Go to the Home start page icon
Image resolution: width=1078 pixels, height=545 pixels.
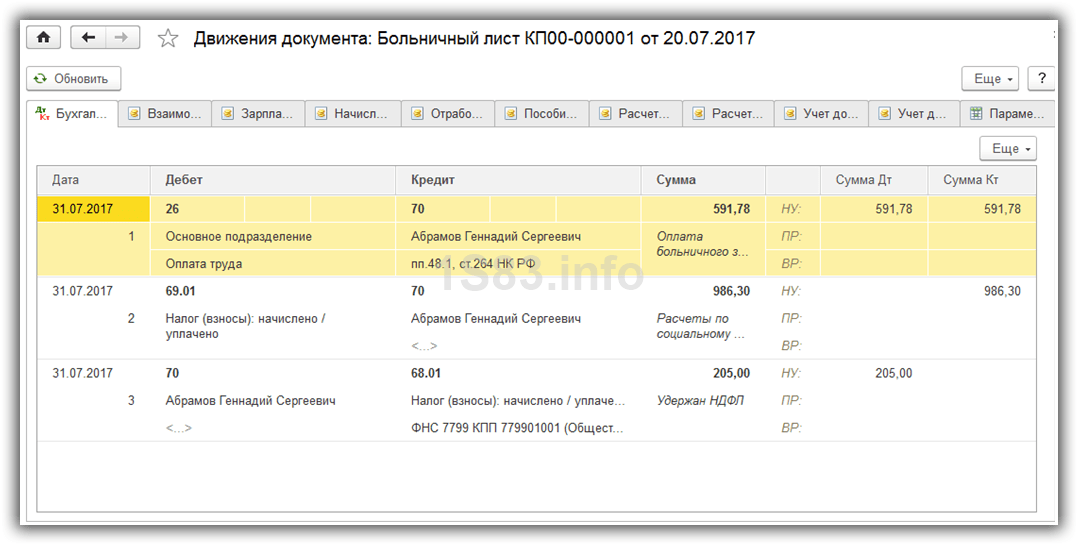[43, 38]
